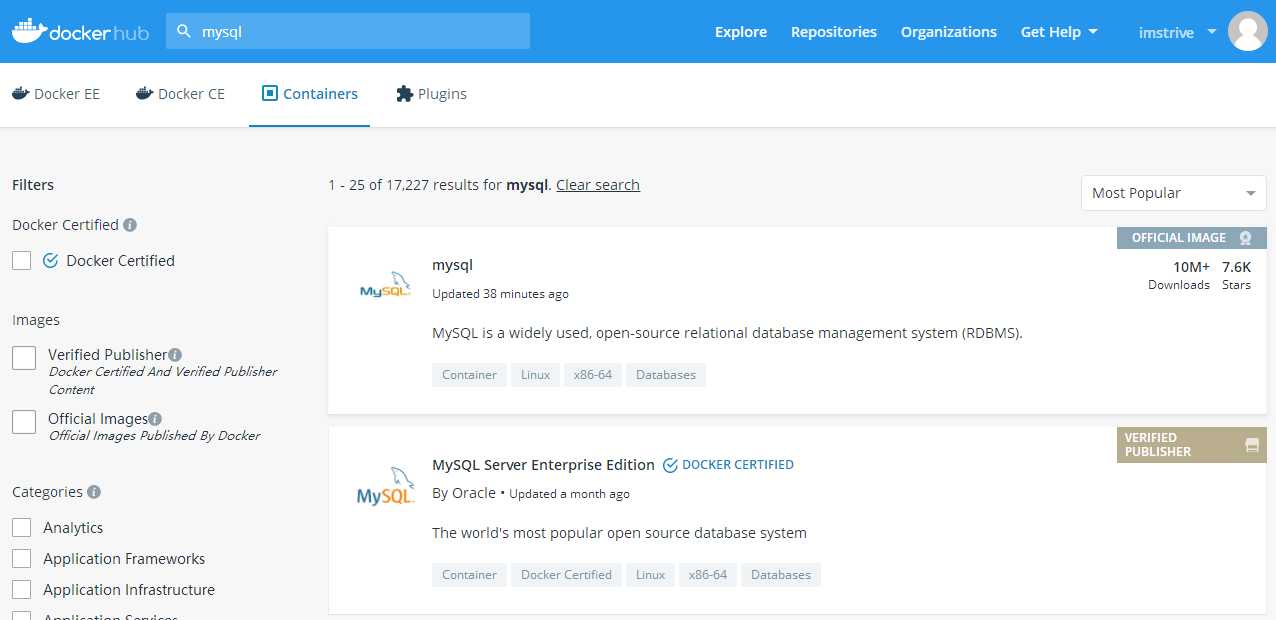
Task: Click 'Updated 38 minutes ago' text
Action: pyautogui.click(x=500, y=294)
